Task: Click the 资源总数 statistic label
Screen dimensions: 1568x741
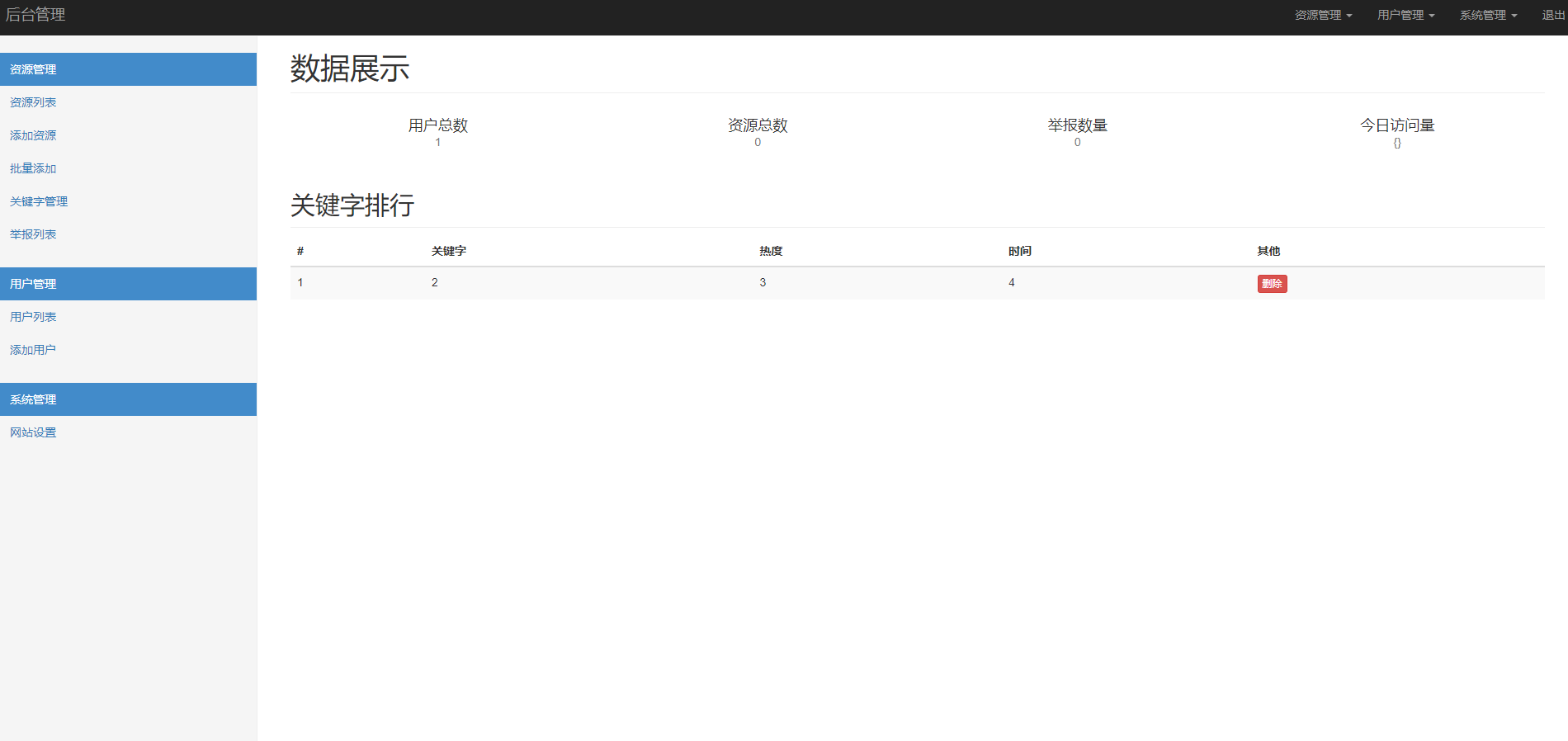Action: click(x=758, y=125)
